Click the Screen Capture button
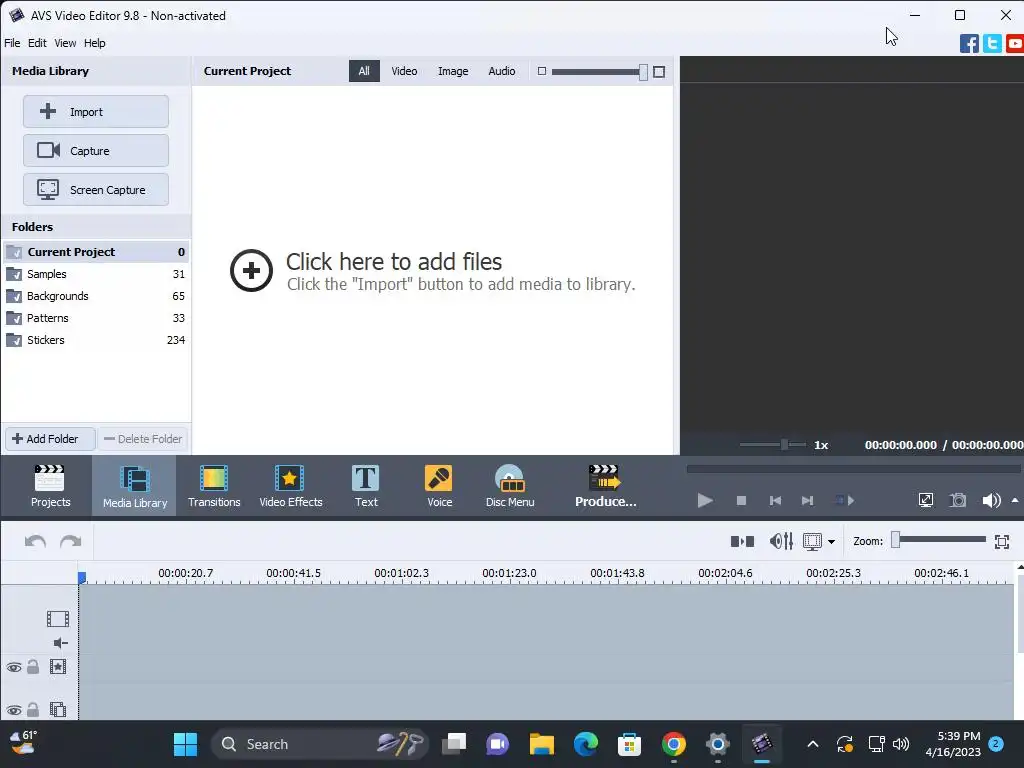Viewport: 1024px width, 768px height. tap(96, 190)
